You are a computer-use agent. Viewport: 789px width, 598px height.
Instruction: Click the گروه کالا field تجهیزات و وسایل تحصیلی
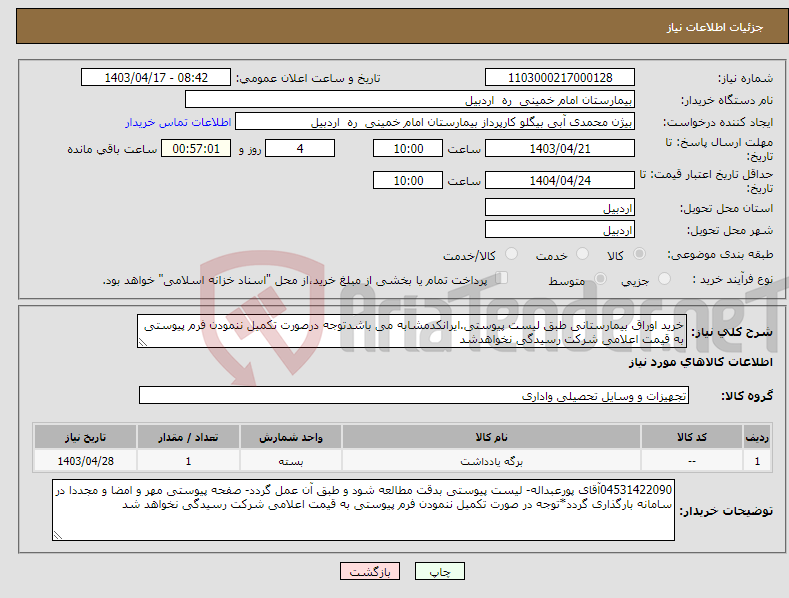(x=414, y=396)
